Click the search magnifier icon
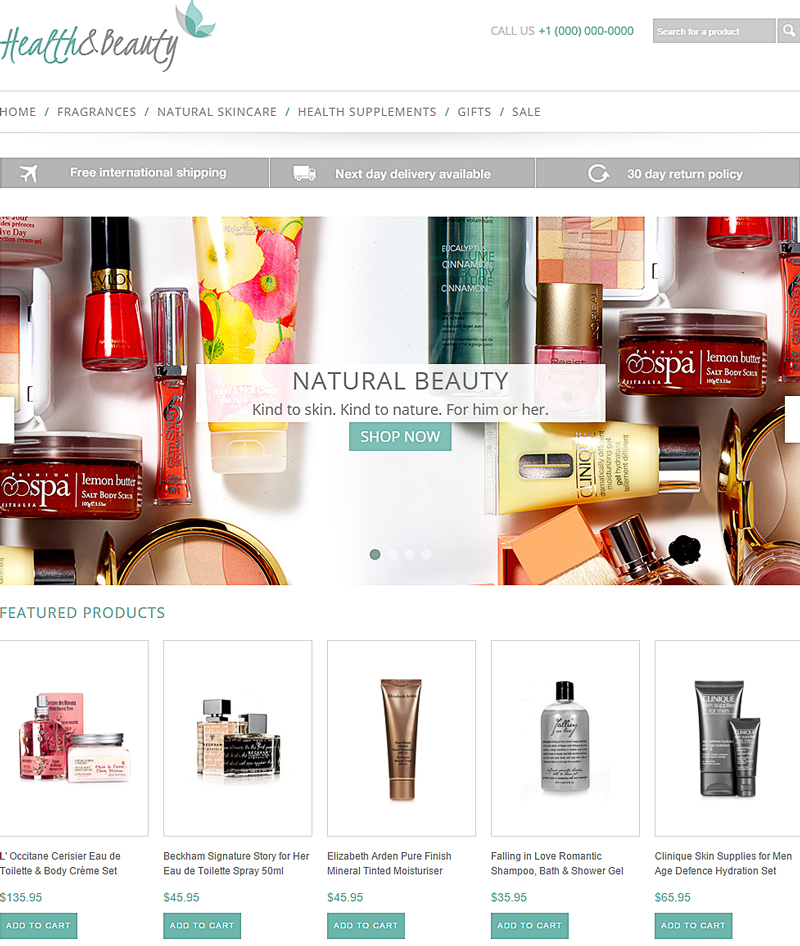This screenshot has height=946, width=800. pos(789,31)
